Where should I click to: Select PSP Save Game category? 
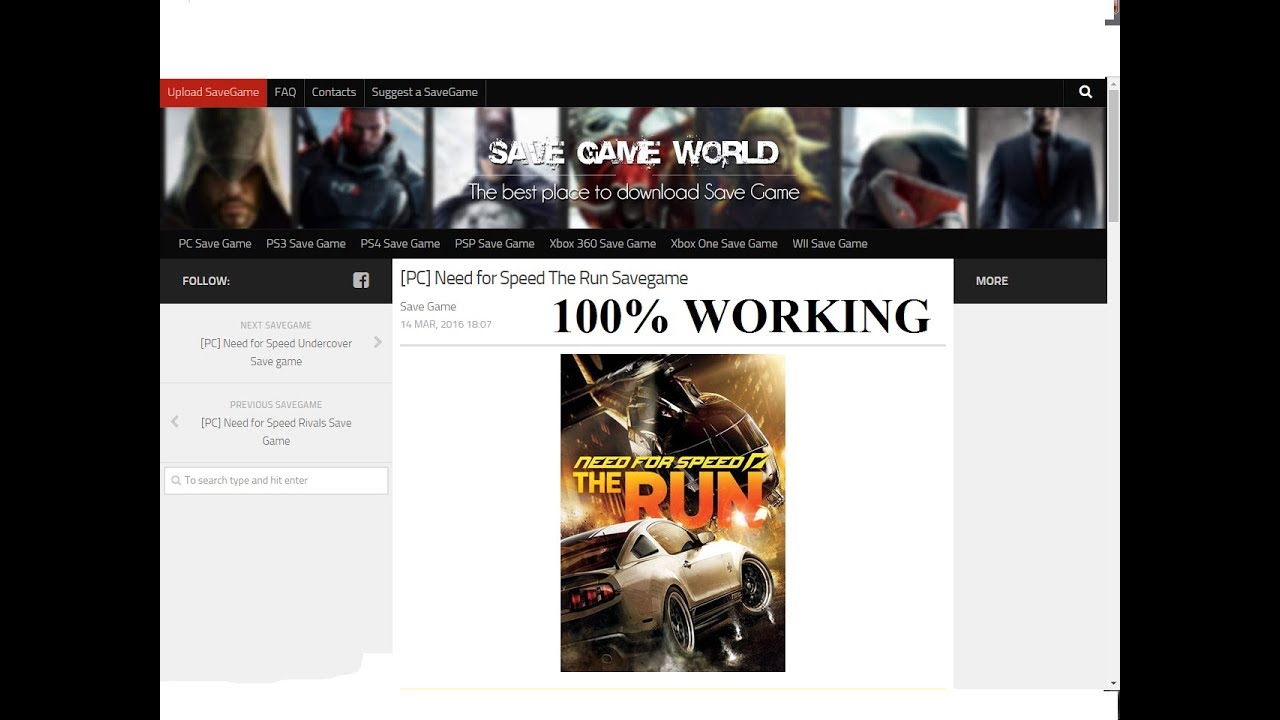(495, 244)
